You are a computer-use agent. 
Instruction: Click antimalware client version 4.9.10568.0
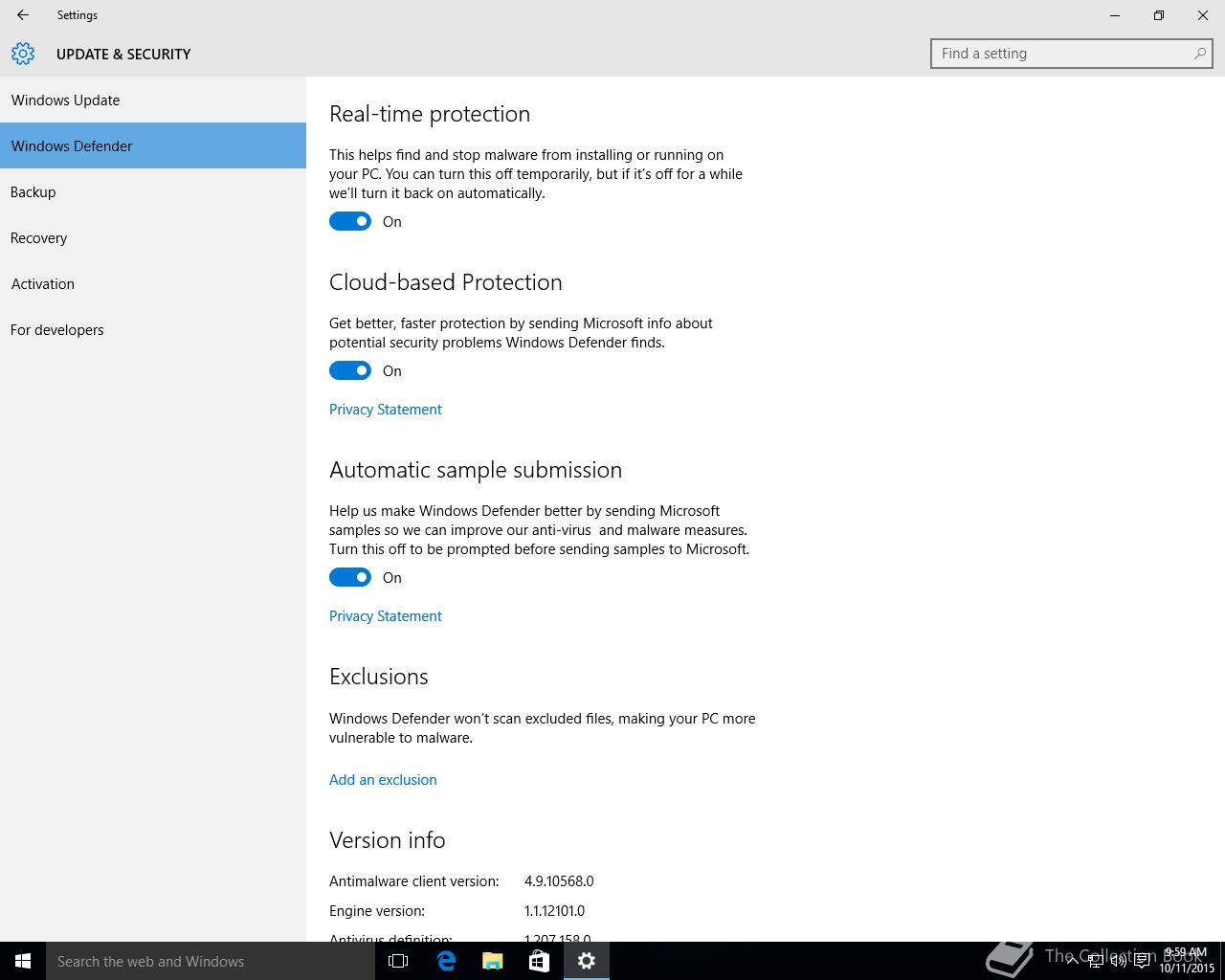tap(559, 881)
